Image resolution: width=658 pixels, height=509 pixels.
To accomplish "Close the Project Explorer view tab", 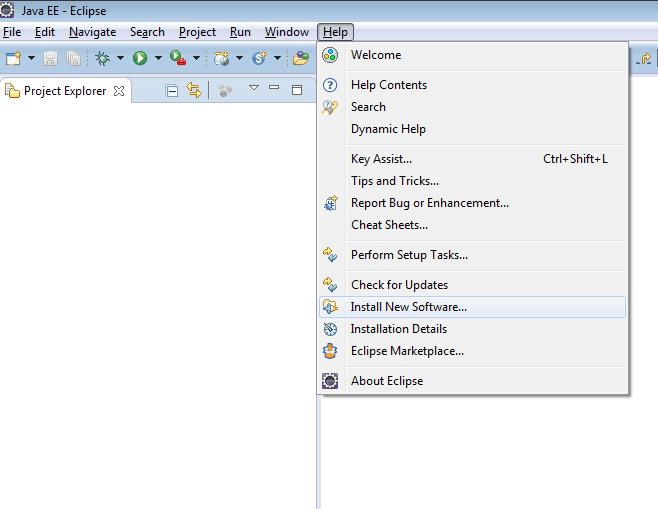I will [x=119, y=91].
